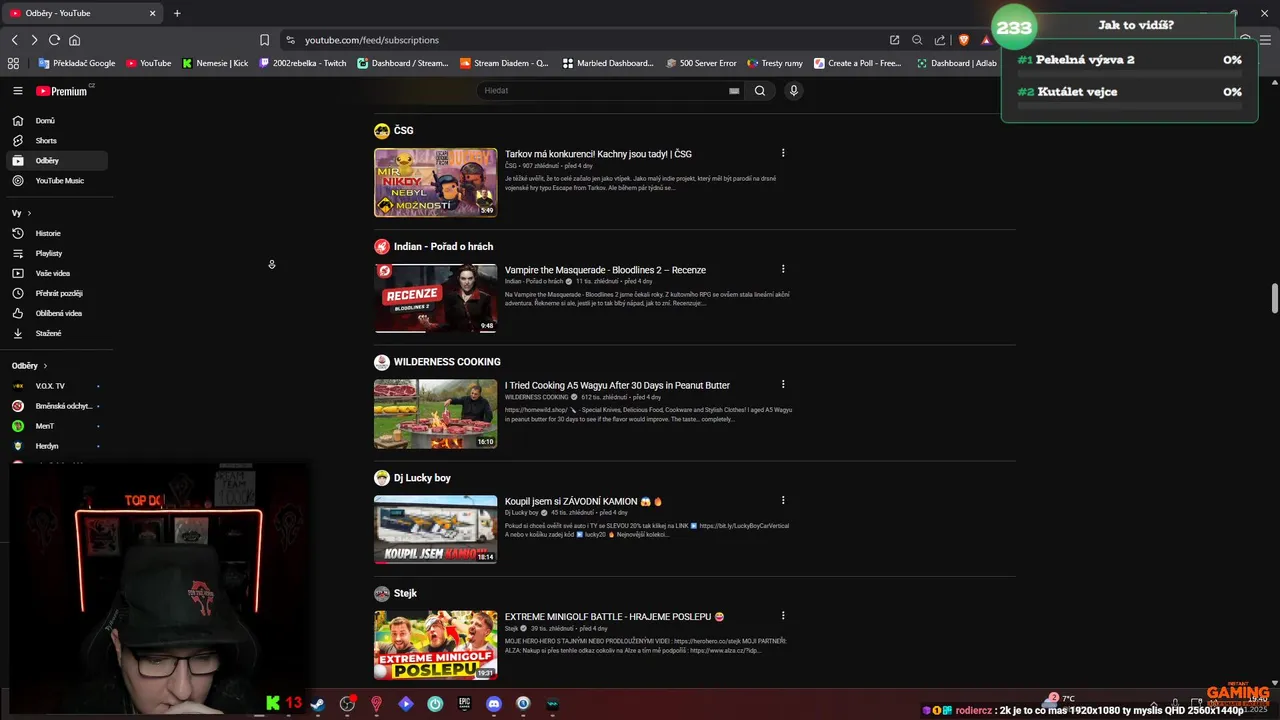Select Odběry in sidebar
1280x720 pixels.
[56, 161]
